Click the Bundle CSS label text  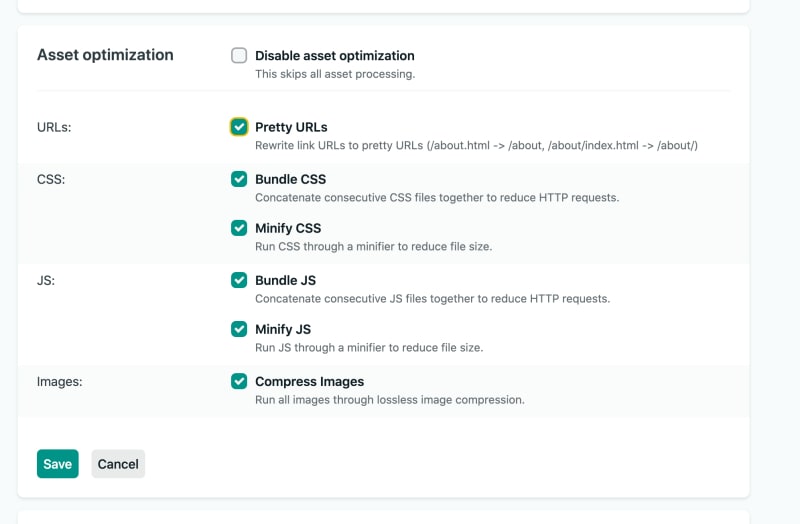(x=290, y=180)
